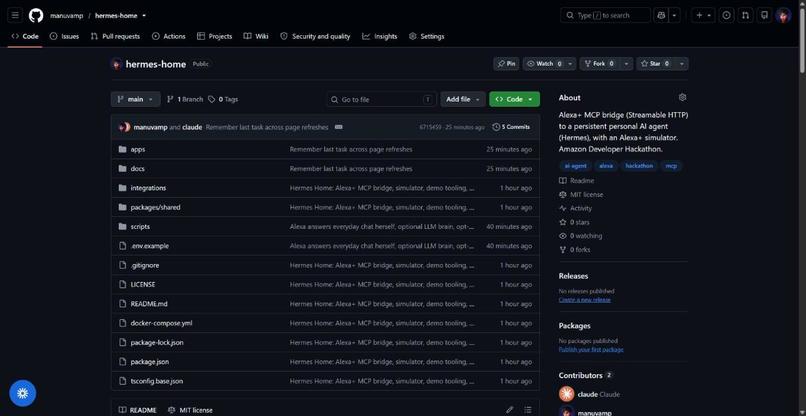Image resolution: width=806 pixels, height=416 pixels.
Task: Open the issues inbox icon in header
Action: (x=726, y=15)
